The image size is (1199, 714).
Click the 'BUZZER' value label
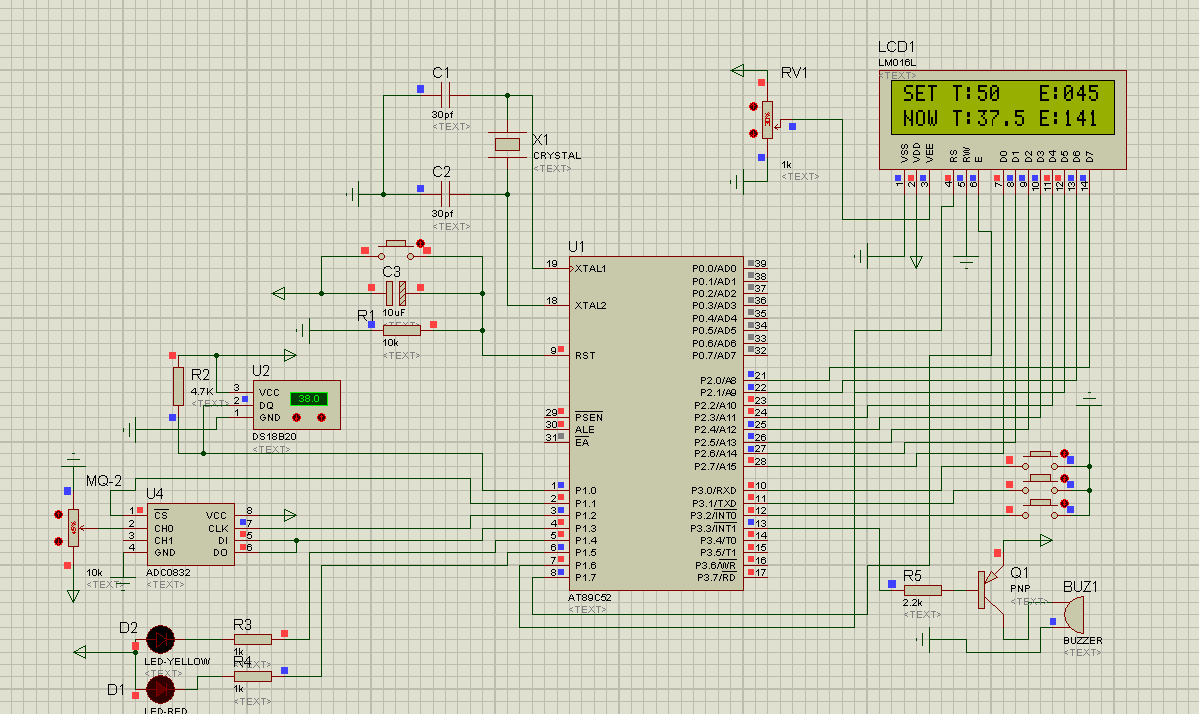(x=1083, y=641)
